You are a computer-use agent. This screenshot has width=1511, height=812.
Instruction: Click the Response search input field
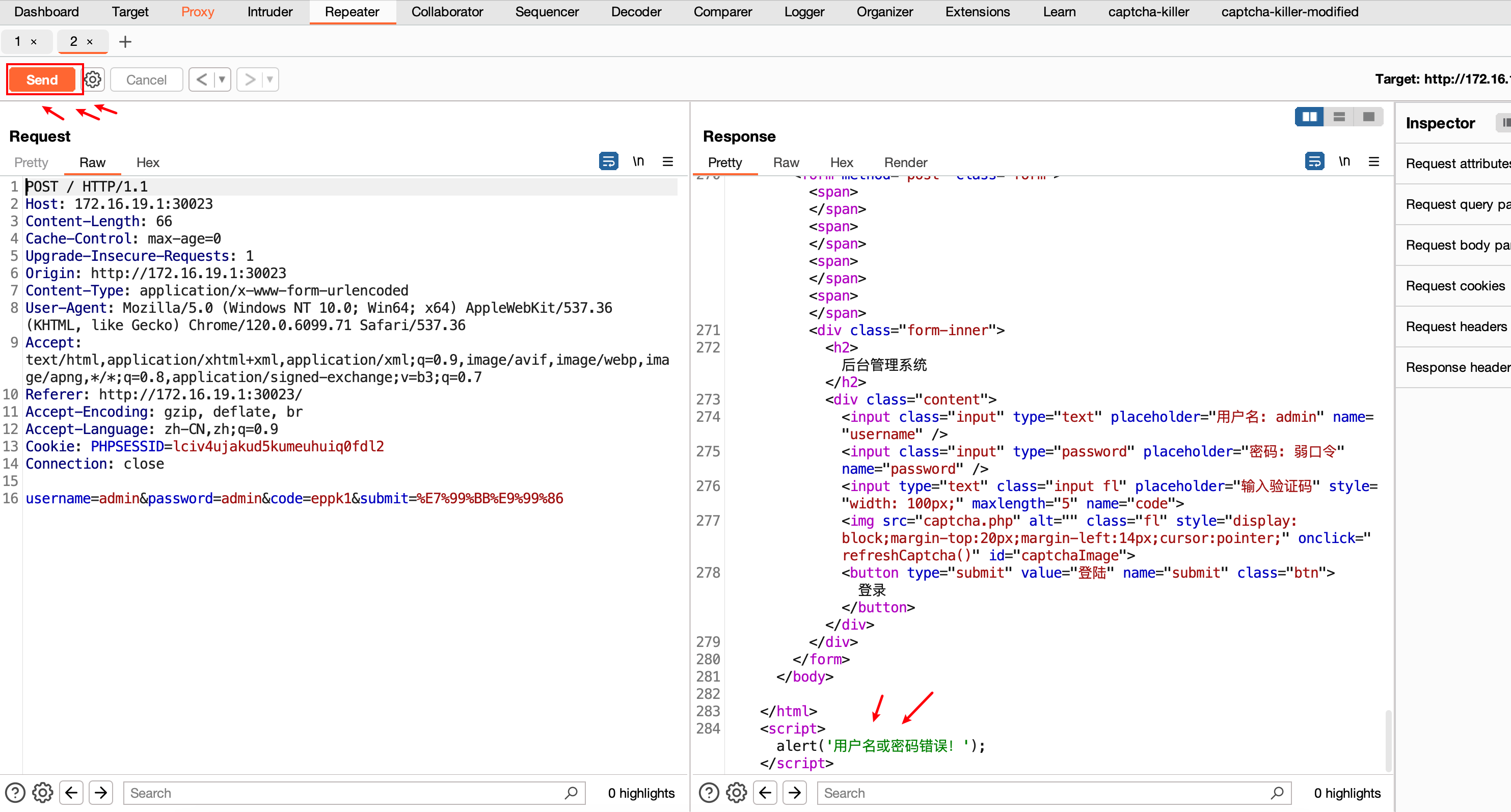1054,793
